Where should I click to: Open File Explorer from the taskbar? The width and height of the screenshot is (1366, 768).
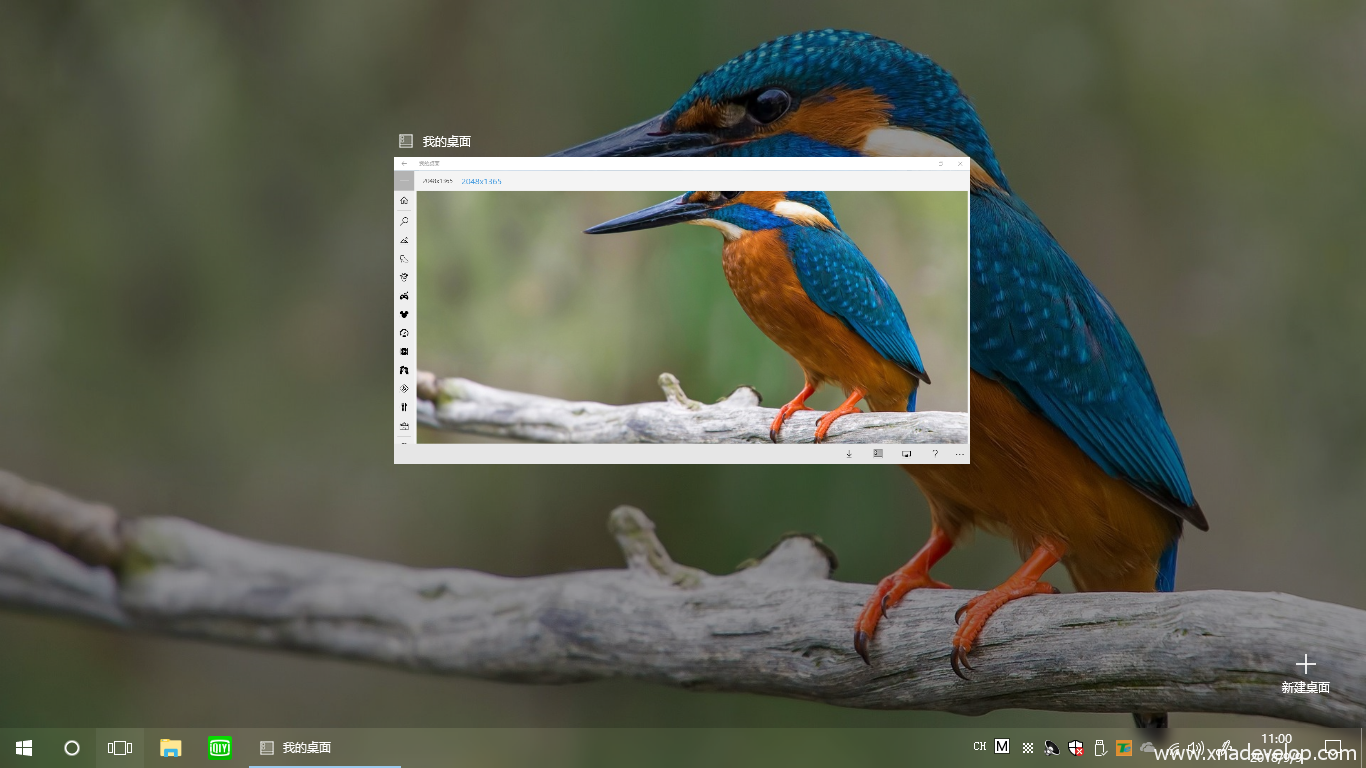click(x=171, y=748)
